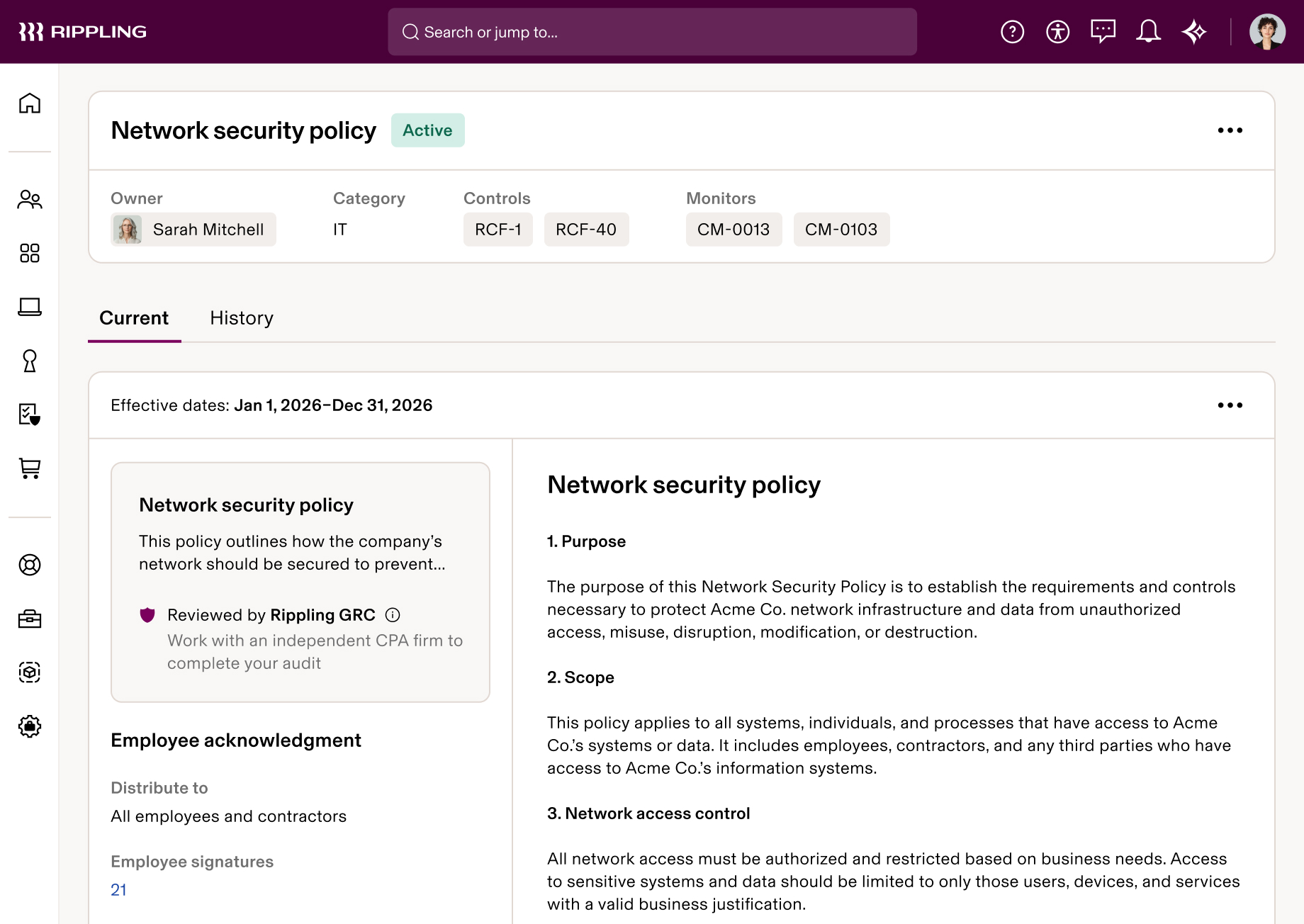
Task: Open the notifications bell icon
Action: coord(1149,31)
